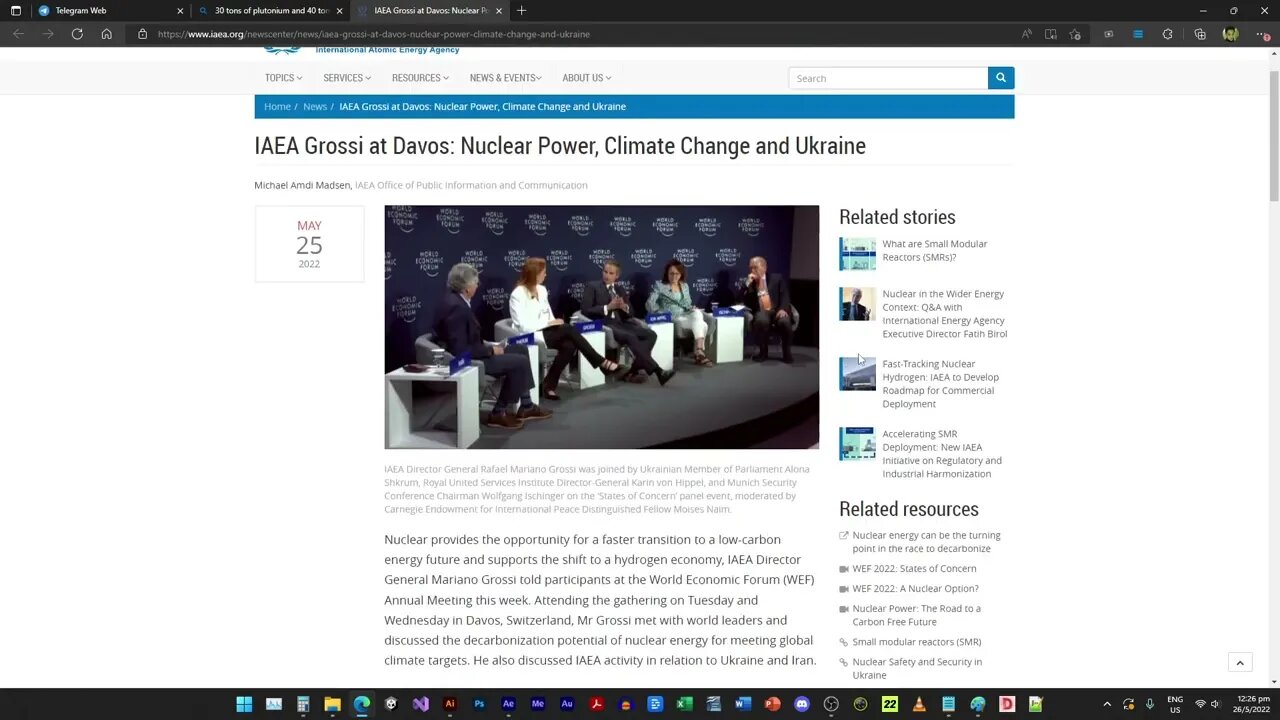Screen dimensions: 1280x720
Task: Click the Fatih Birol story thumbnail
Action: pos(857,304)
